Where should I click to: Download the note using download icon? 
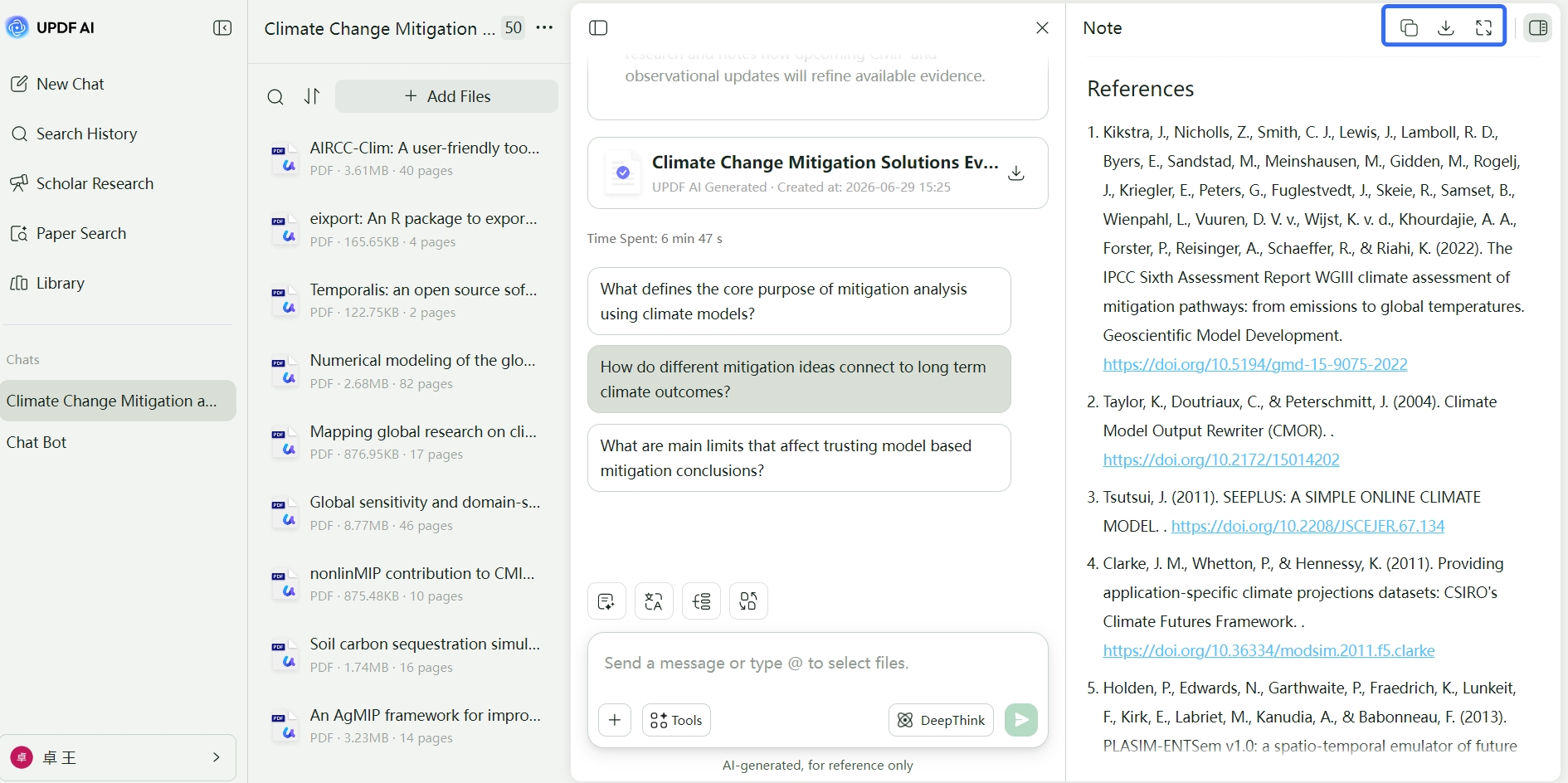(x=1446, y=27)
